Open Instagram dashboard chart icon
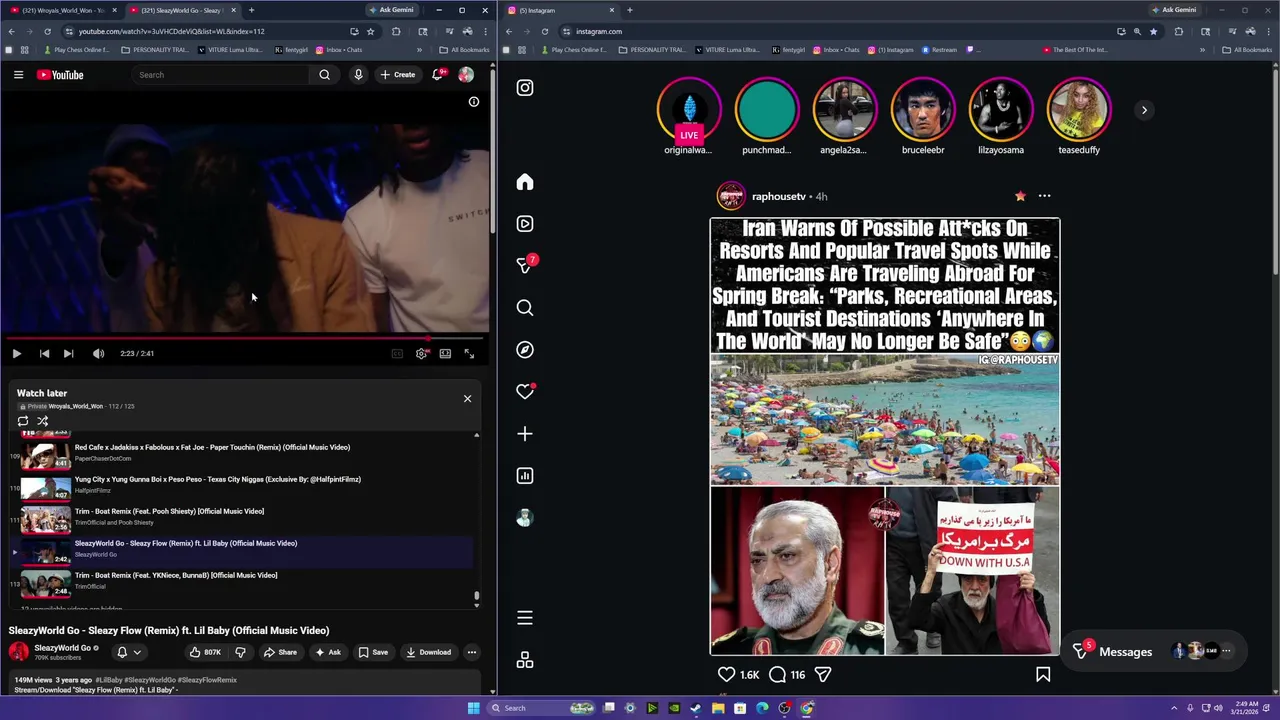Screen dimensions: 1280x720 (x=525, y=476)
